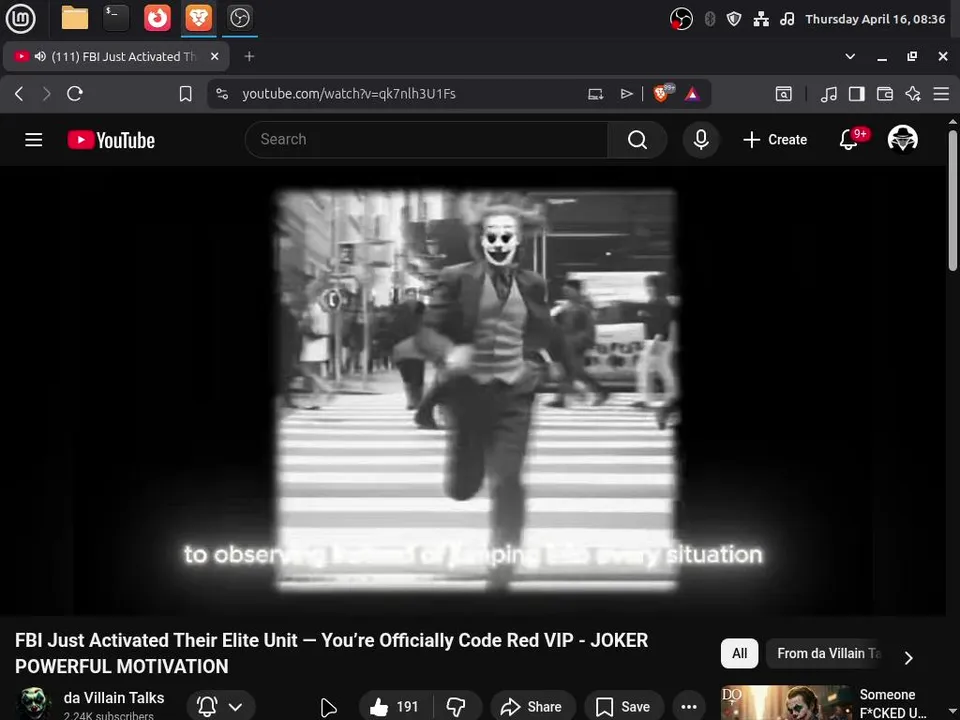Go forward with the forward arrow
The height and width of the screenshot is (720, 960).
(47, 94)
